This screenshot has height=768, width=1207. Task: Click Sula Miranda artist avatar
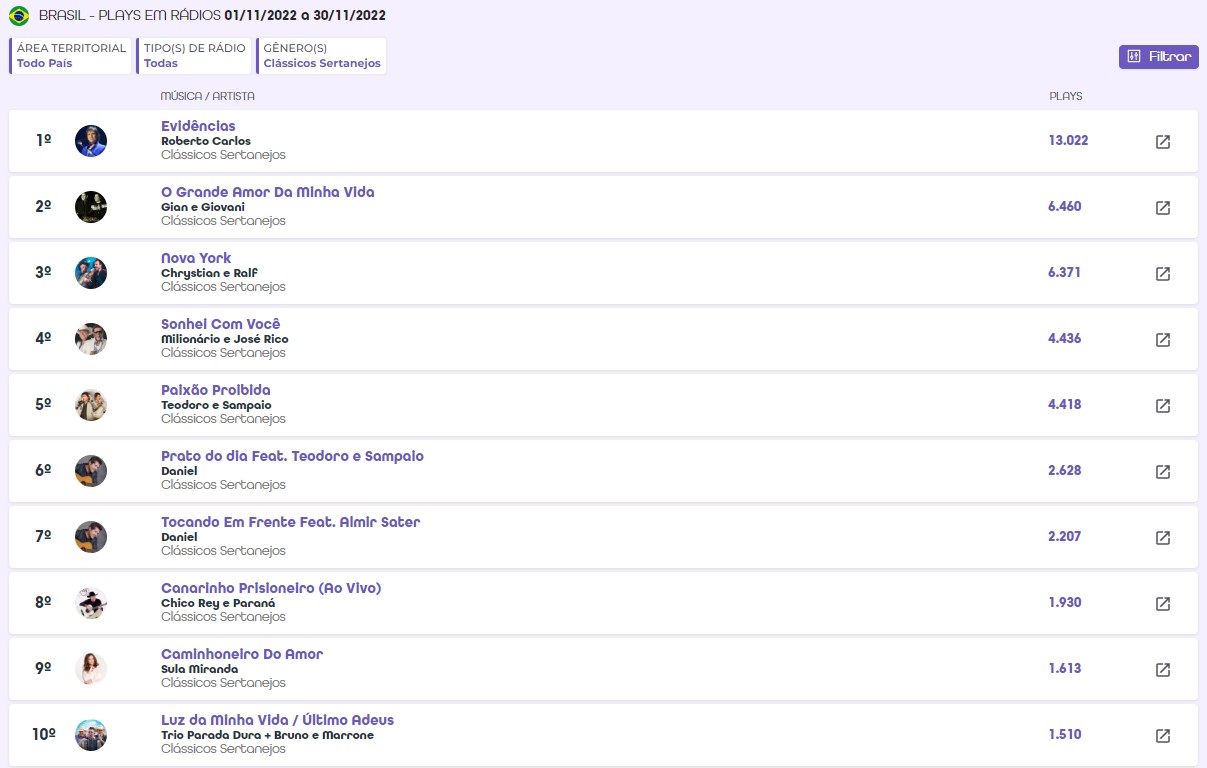click(x=91, y=669)
